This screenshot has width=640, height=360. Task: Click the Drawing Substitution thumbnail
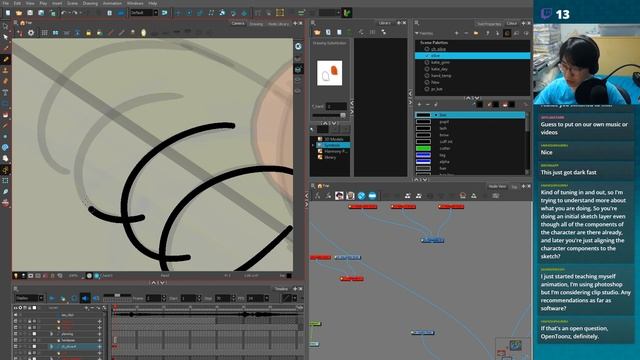click(329, 73)
